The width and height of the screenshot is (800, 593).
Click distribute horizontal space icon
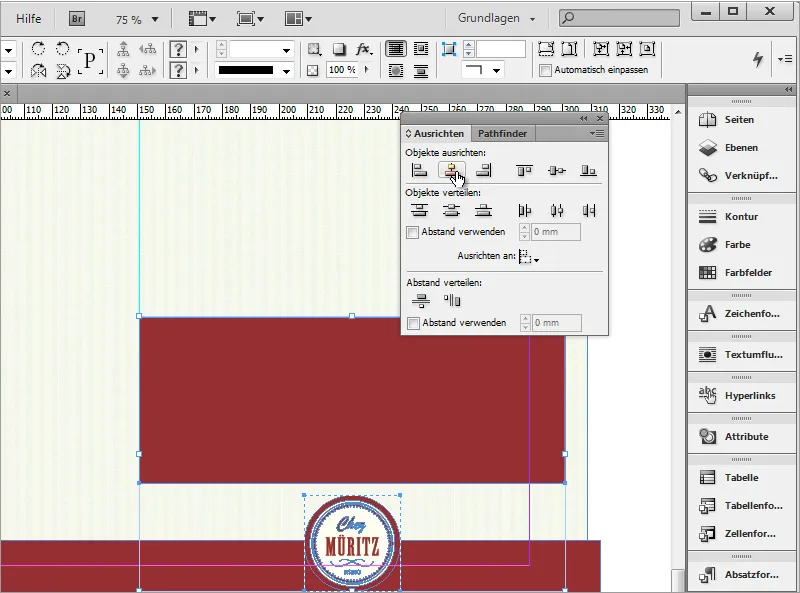click(x=452, y=301)
